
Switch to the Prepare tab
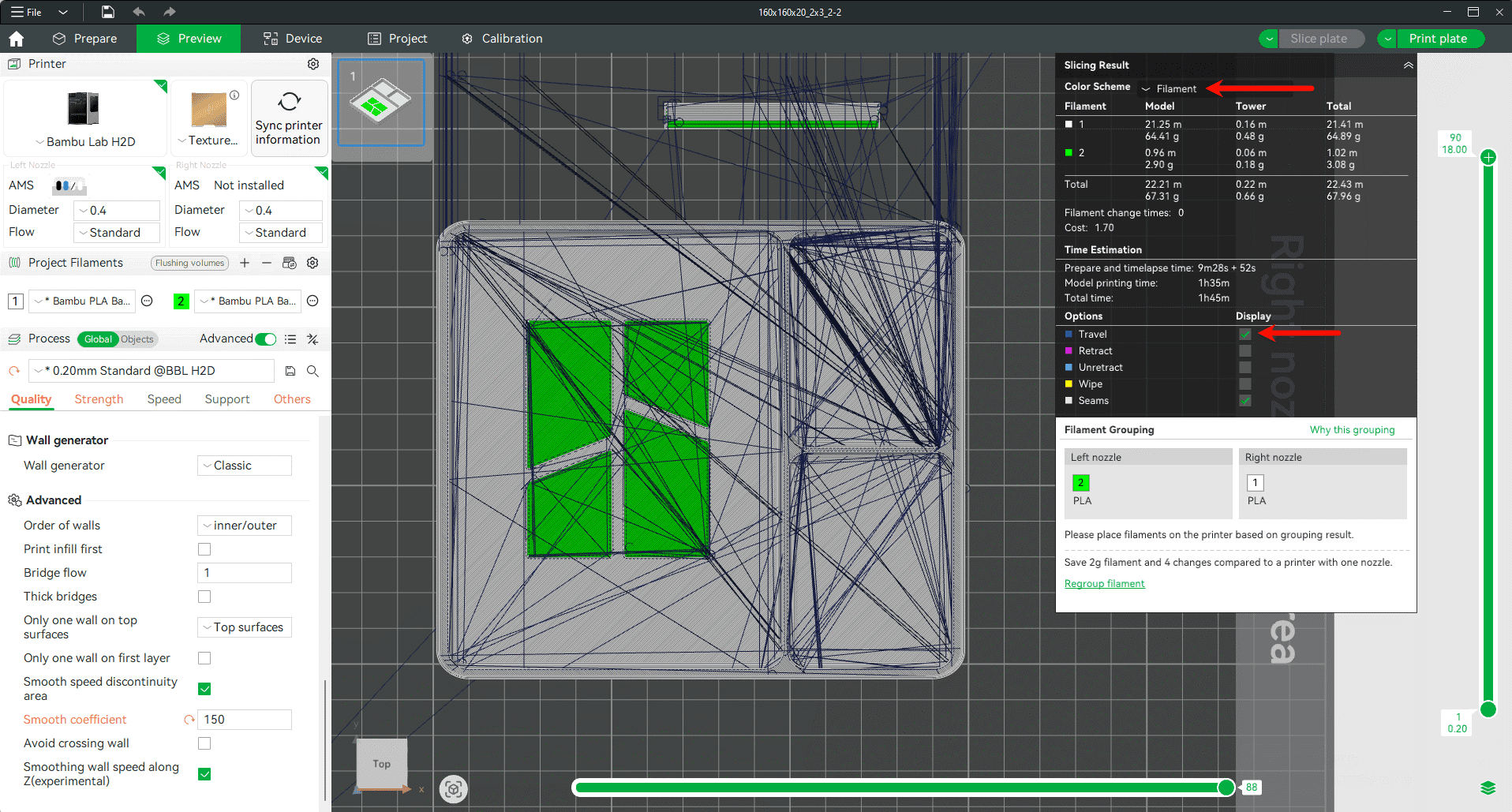pyautogui.click(x=85, y=39)
